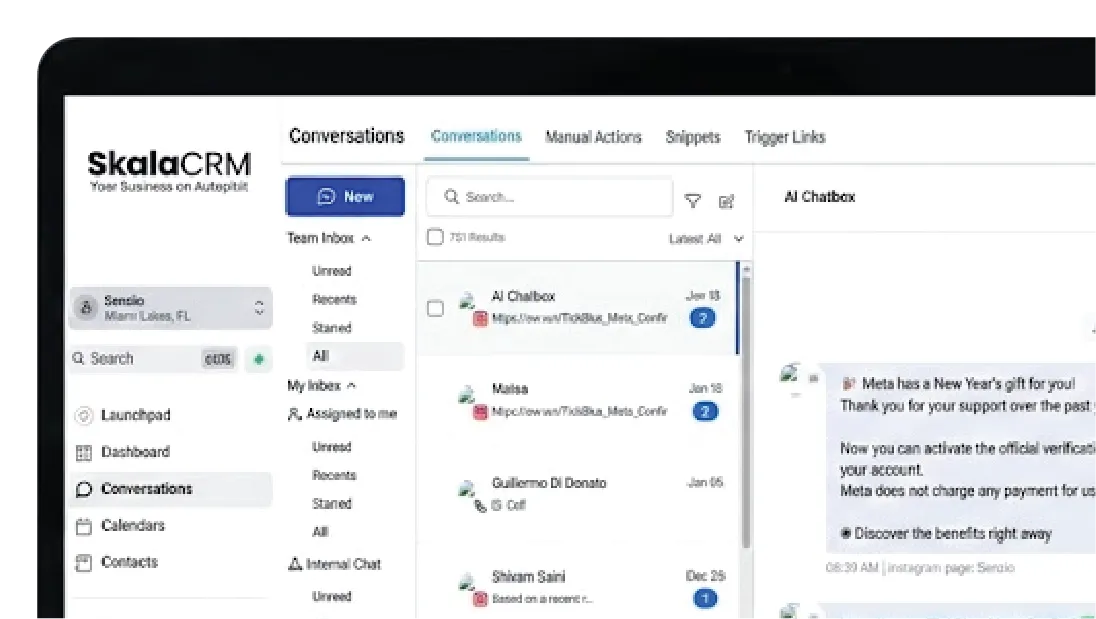Image resolution: width=1096 pixels, height=619 pixels.
Task: Click the Sensio account avatar icon
Action: click(x=86, y=307)
